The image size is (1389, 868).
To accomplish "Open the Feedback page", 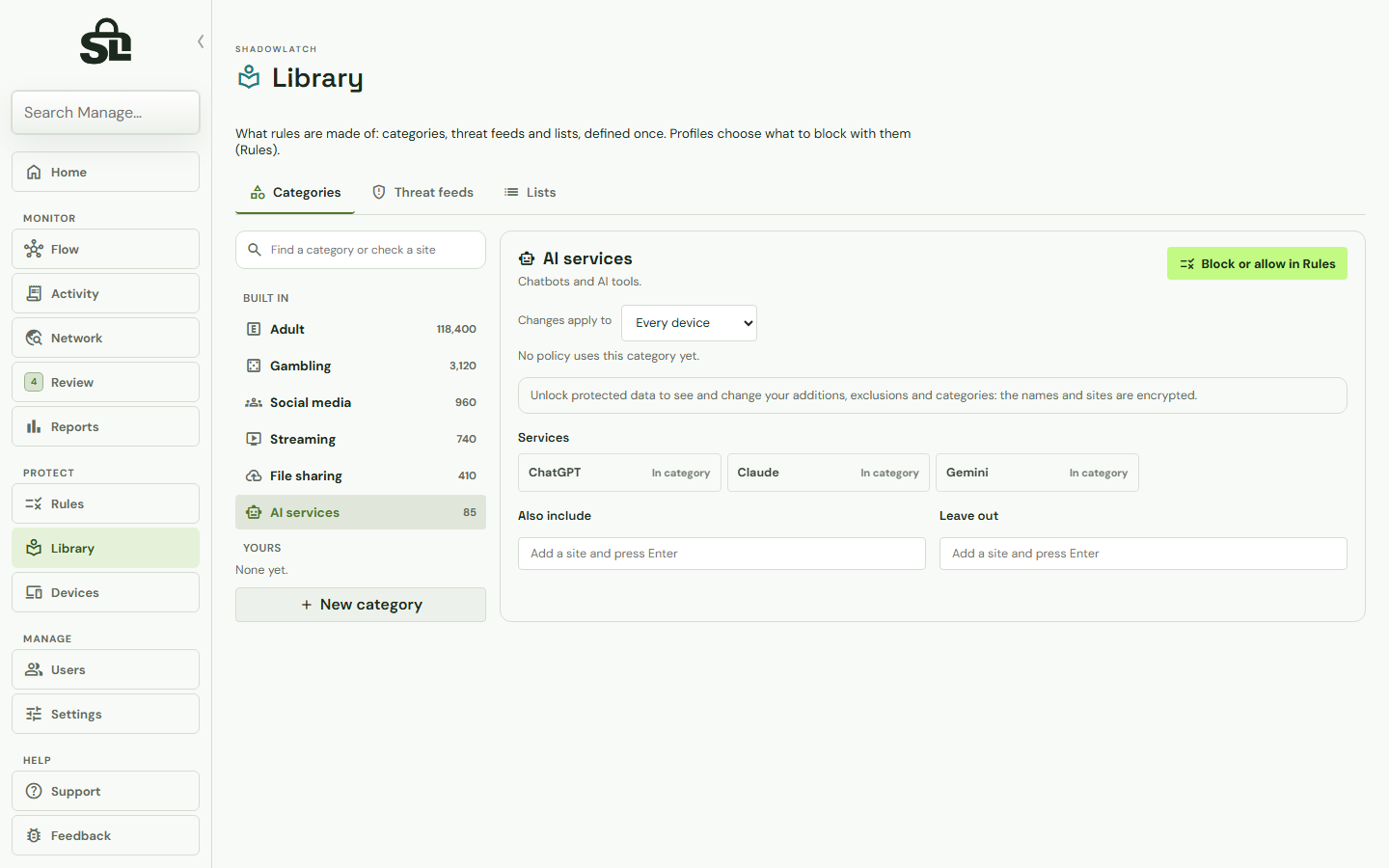I will point(105,835).
